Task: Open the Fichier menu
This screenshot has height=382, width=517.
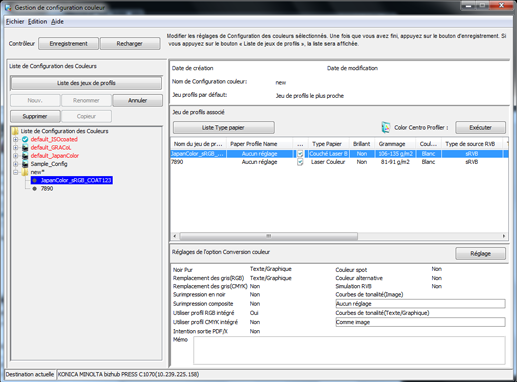Action: (15, 22)
